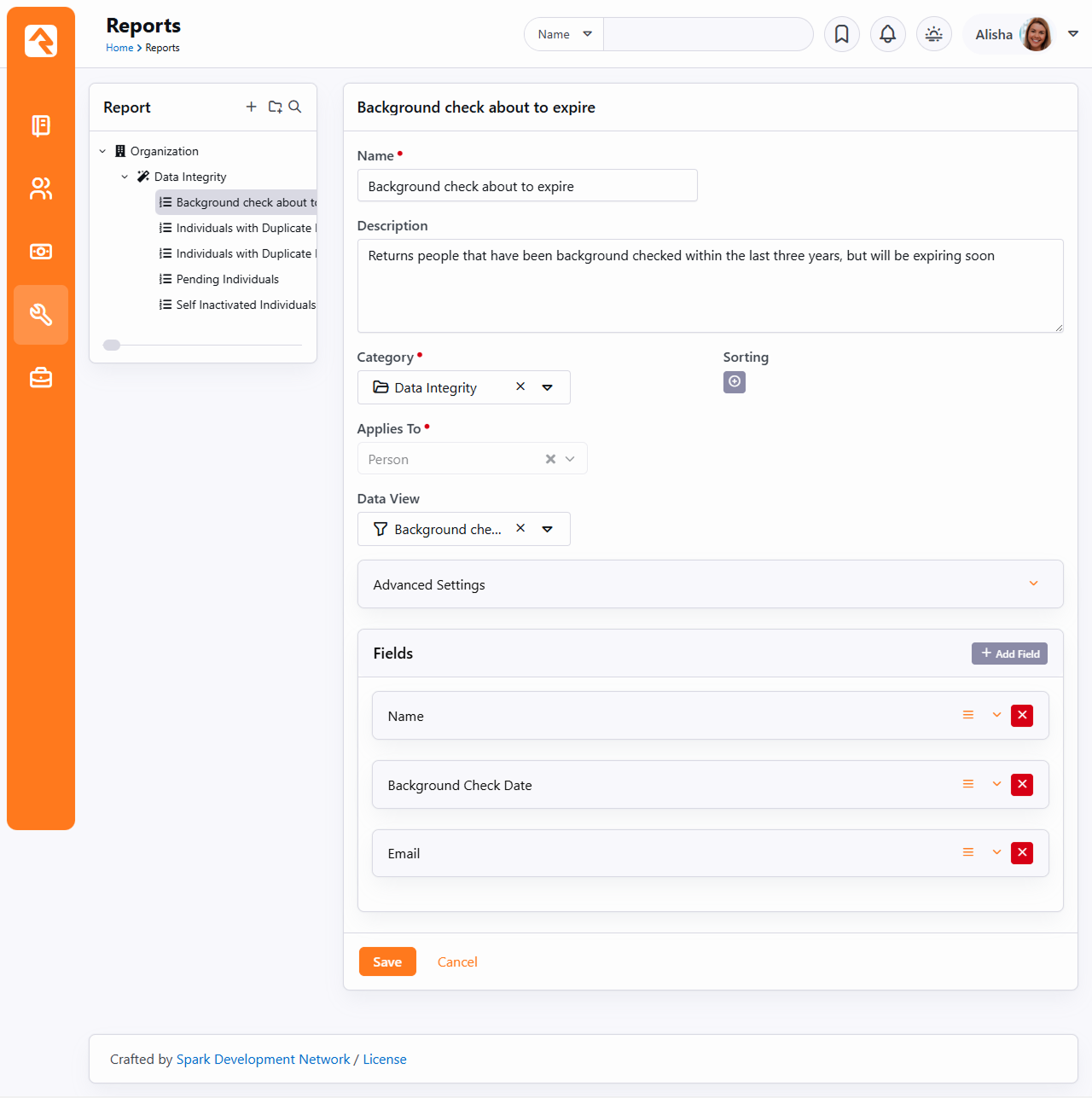Open the Name search type dropdown
This screenshot has width=1092, height=1098.
(x=564, y=34)
